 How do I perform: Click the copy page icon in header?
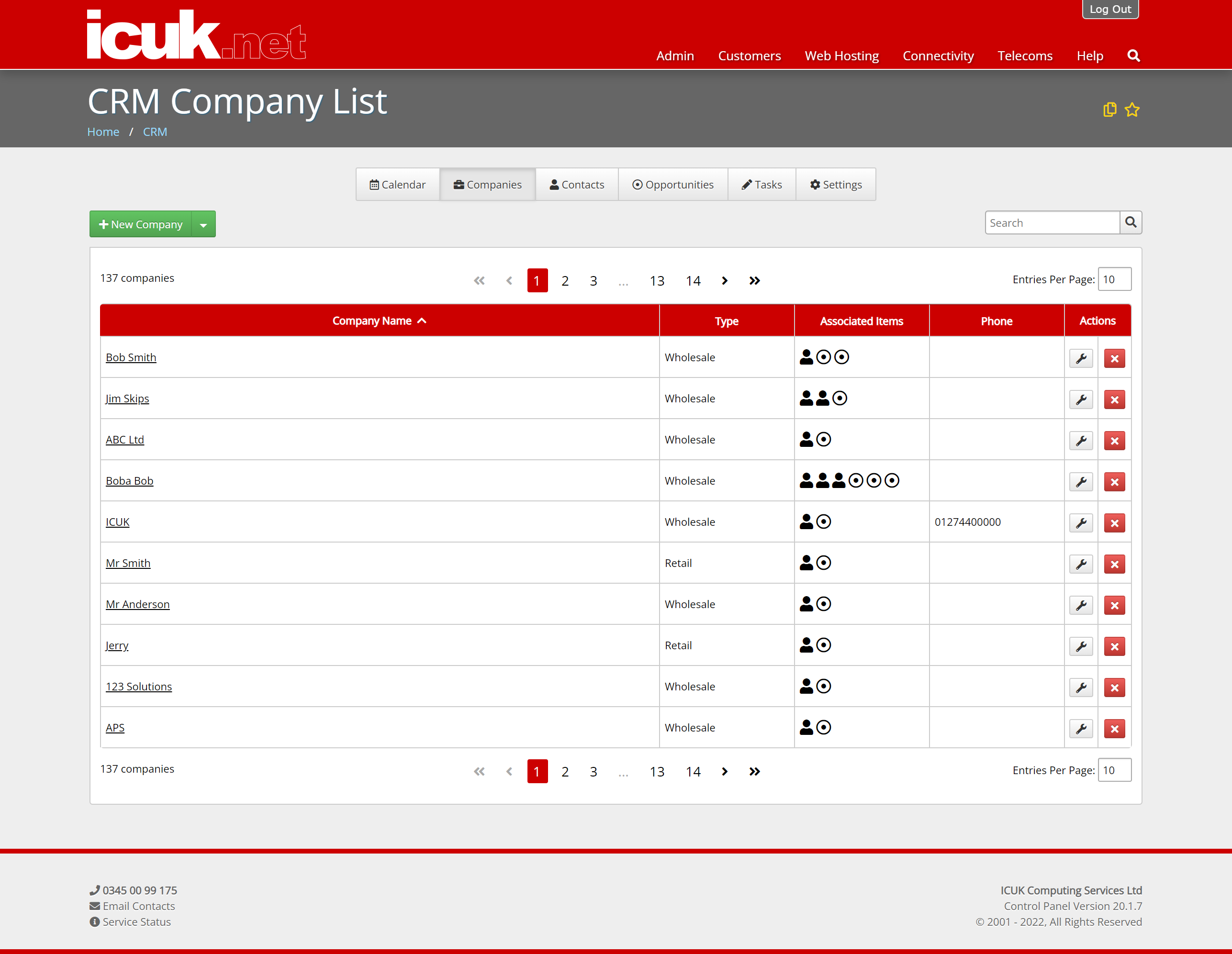[x=1109, y=110]
